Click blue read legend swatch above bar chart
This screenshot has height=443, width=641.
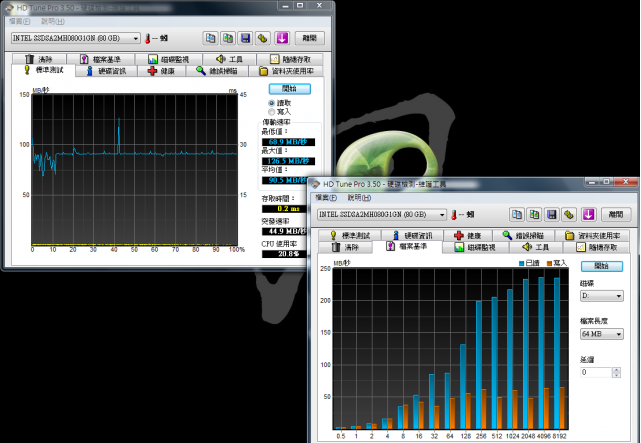(521, 264)
